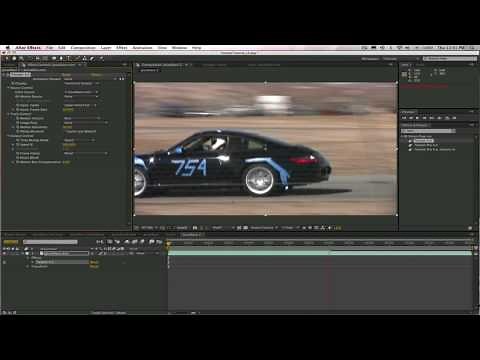Click Toggle Switches / Modes button

tap(109, 313)
